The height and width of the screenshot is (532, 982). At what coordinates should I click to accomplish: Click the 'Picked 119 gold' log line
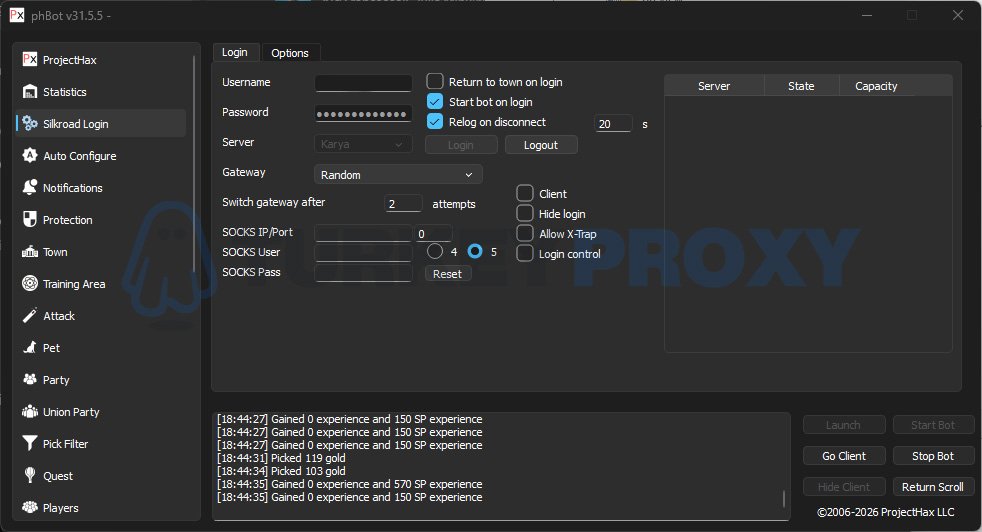point(281,458)
